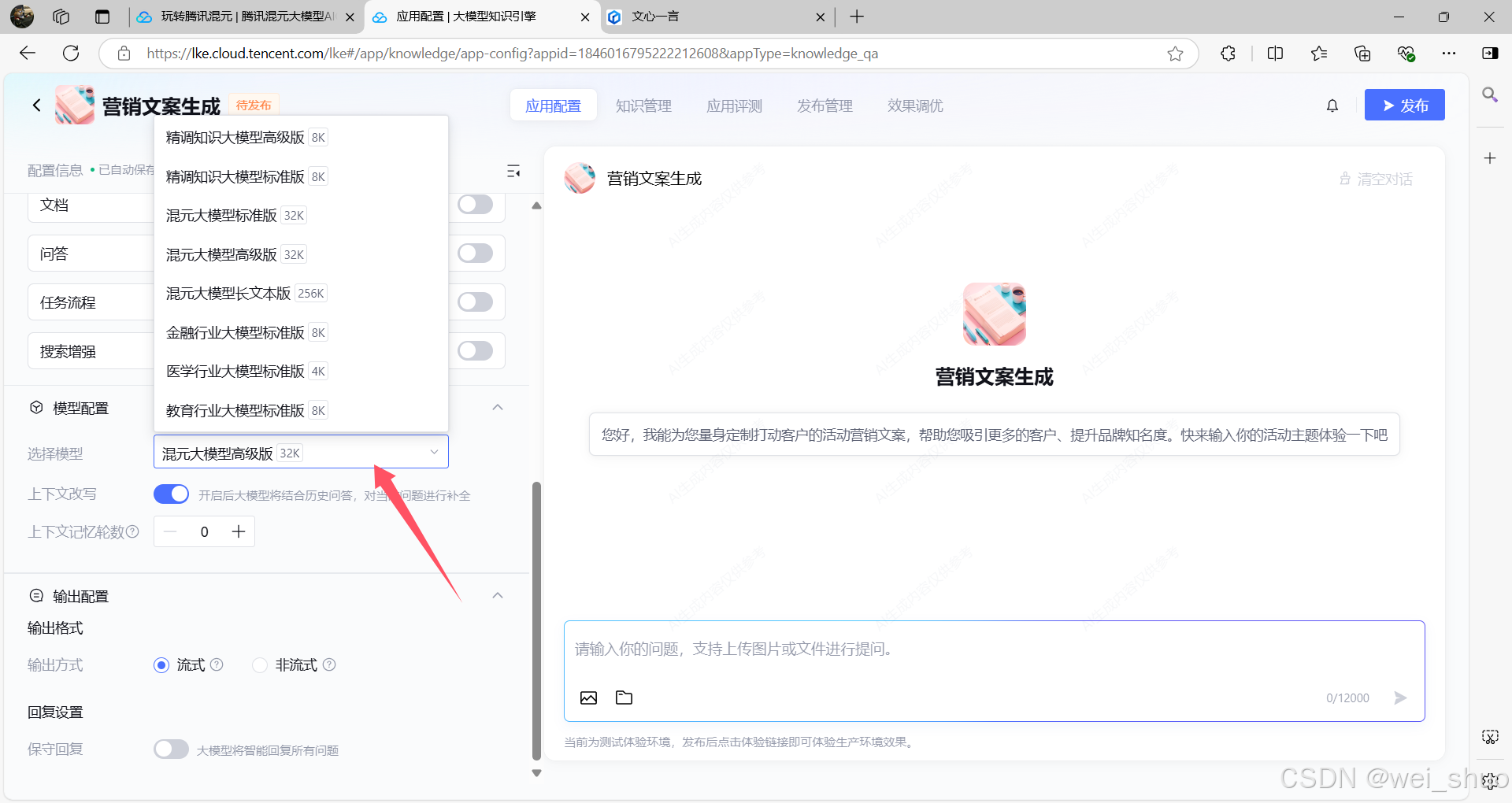
Task: Open the notification bell
Action: click(x=1332, y=105)
